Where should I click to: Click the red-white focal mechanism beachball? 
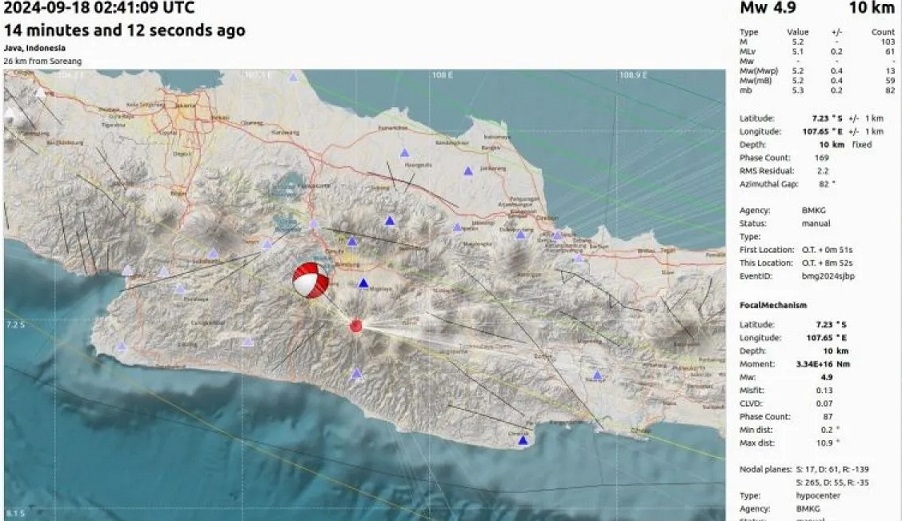311,280
